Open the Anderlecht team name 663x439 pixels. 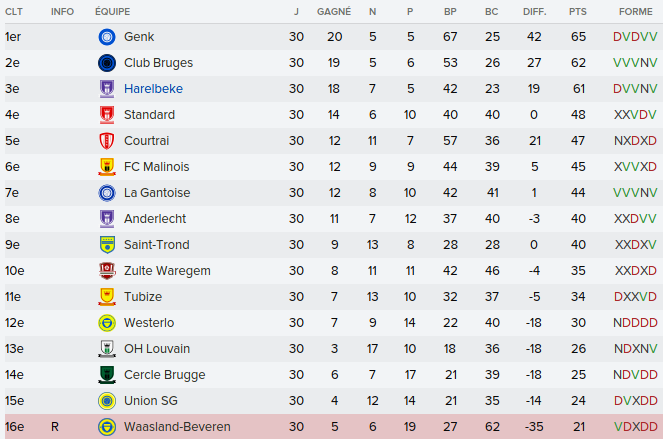[154, 219]
